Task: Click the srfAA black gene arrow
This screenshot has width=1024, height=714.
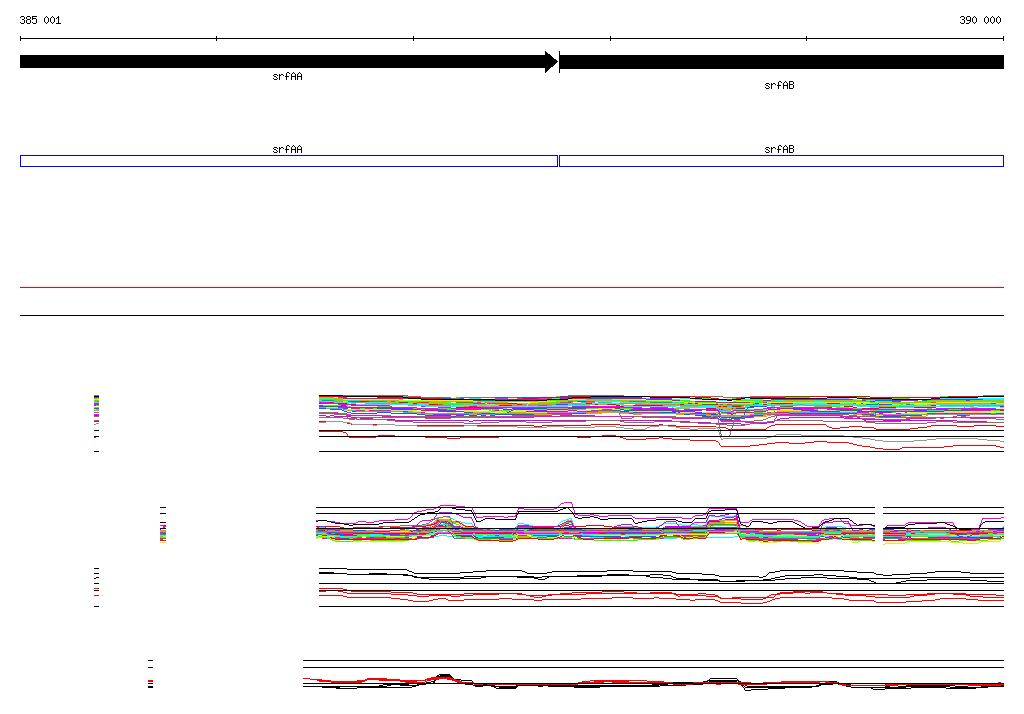Action: (280, 62)
